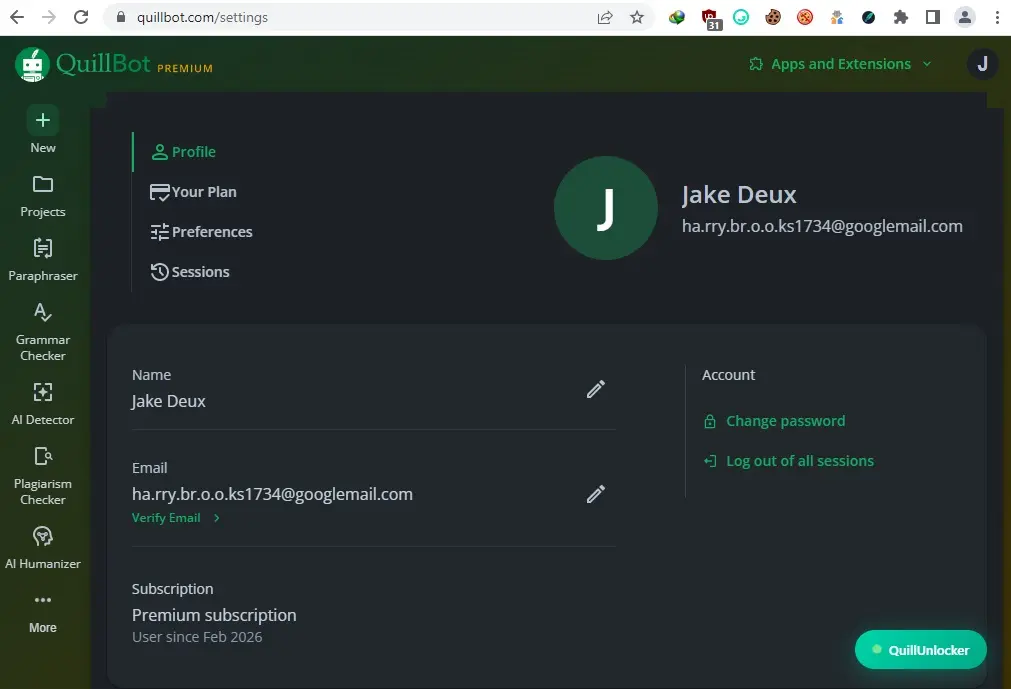
Task: Show More tools in sidebar
Action: click(43, 613)
